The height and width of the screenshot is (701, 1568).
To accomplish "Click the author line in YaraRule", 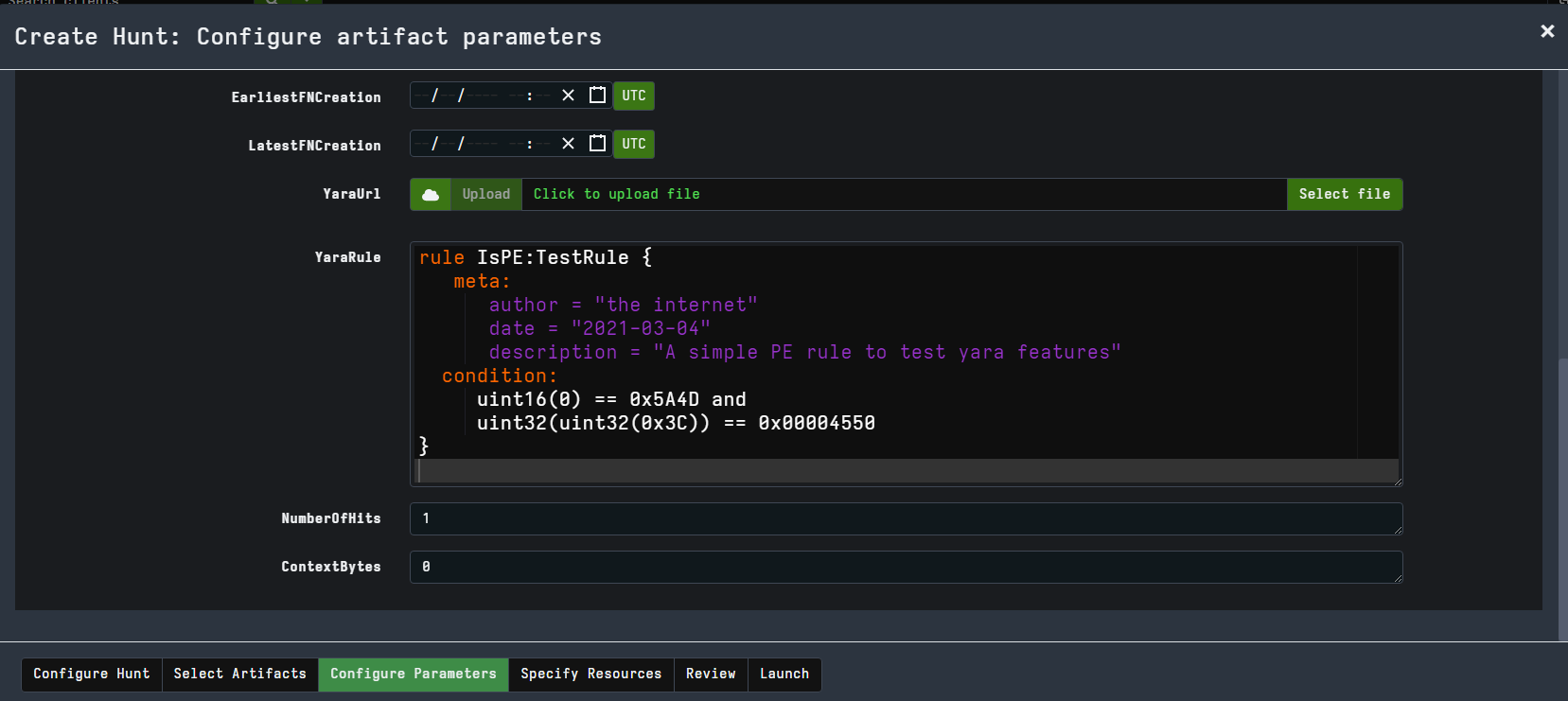I will [x=623, y=305].
